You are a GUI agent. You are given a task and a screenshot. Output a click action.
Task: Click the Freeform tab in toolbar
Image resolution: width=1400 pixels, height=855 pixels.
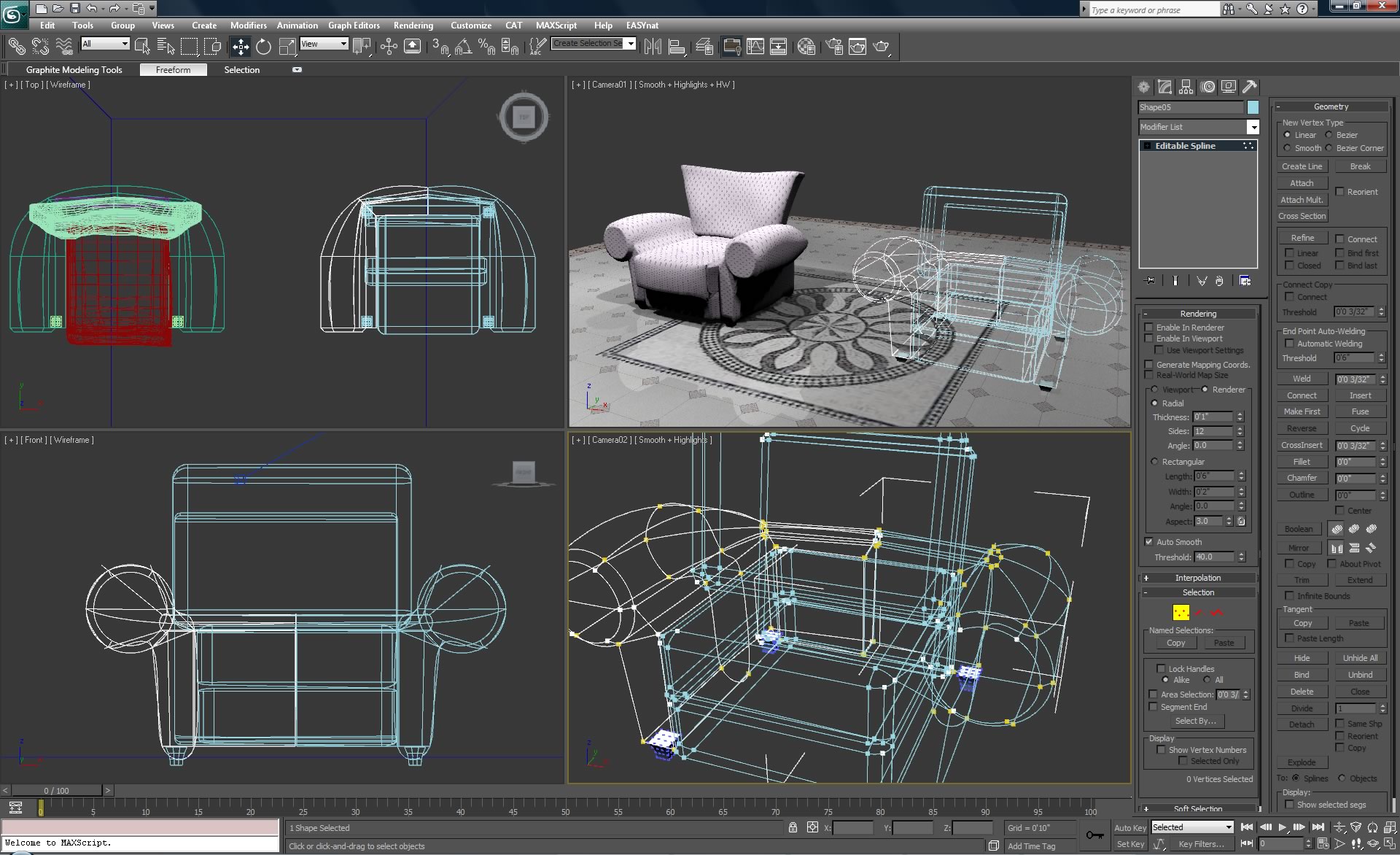(x=173, y=69)
